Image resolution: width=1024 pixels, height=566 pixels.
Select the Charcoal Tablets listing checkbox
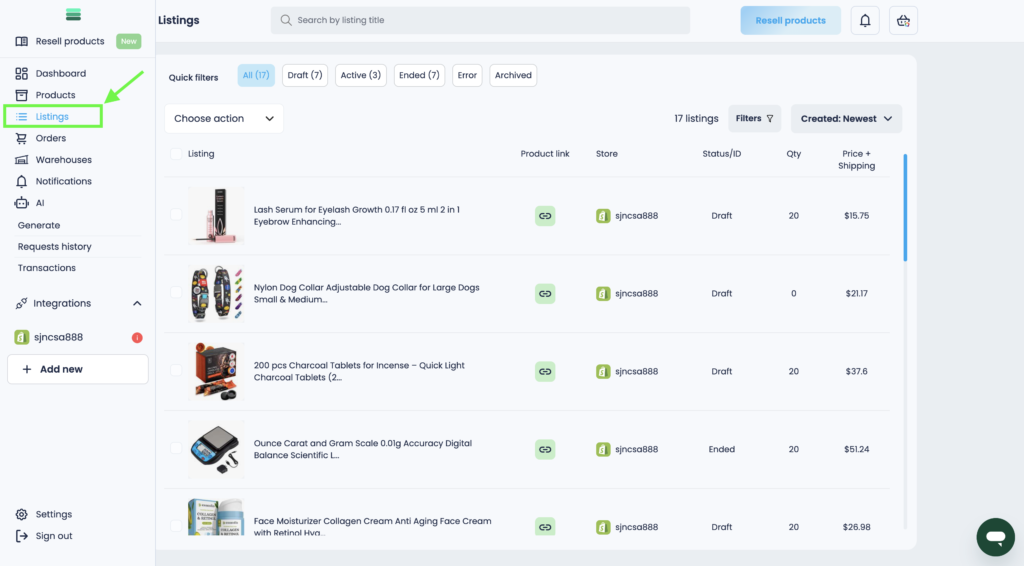click(176, 371)
